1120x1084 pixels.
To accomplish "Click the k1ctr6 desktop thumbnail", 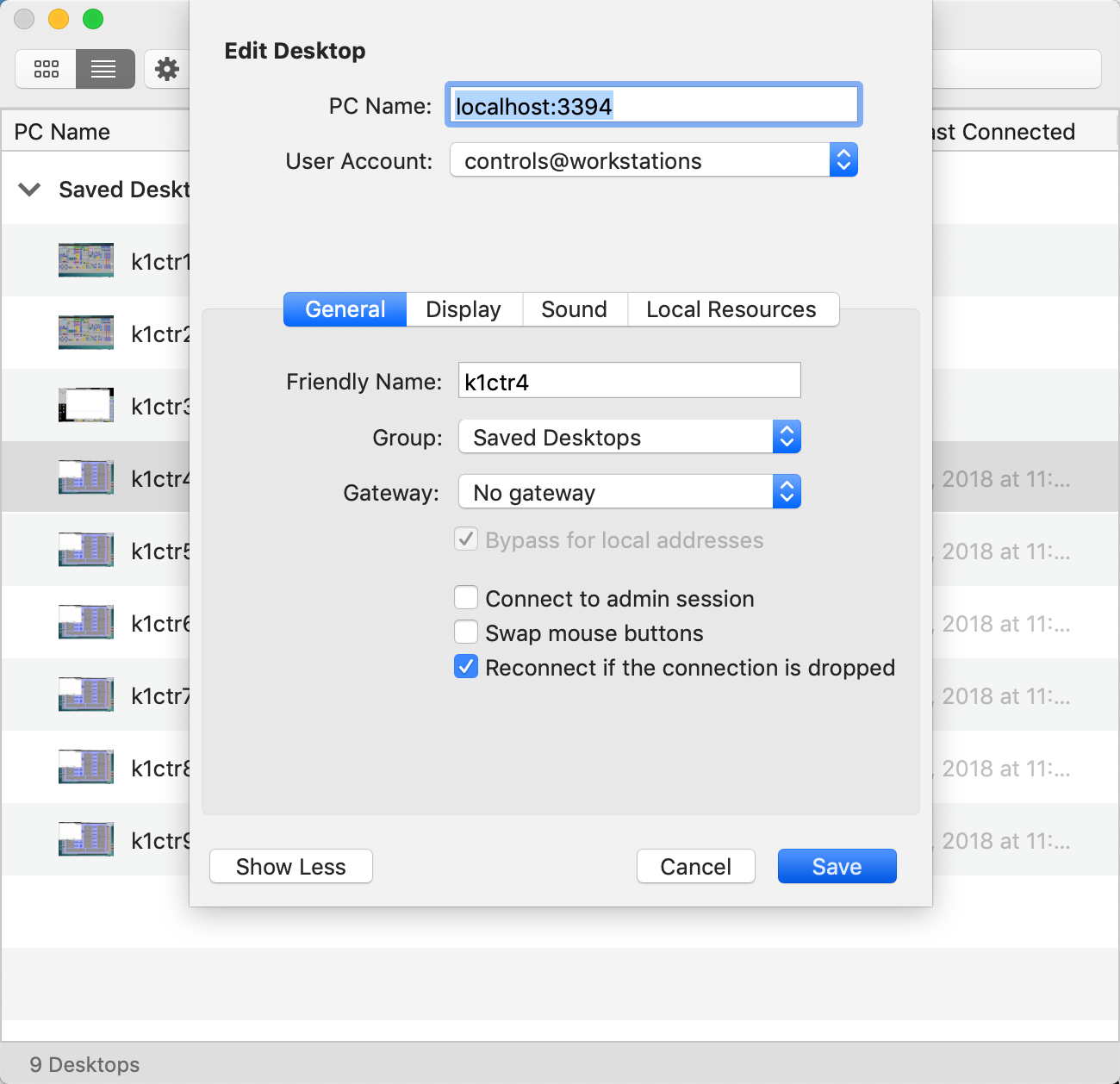I will pyautogui.click(x=86, y=622).
